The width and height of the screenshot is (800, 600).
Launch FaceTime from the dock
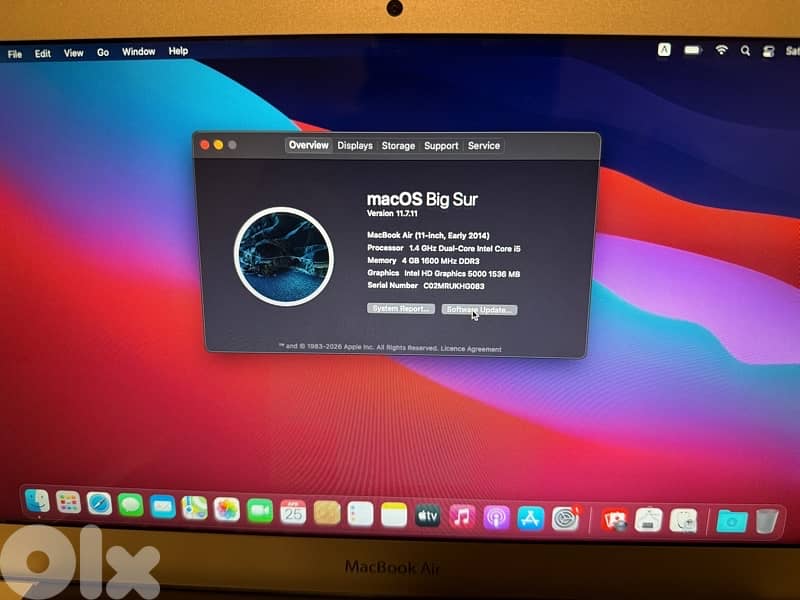260,511
